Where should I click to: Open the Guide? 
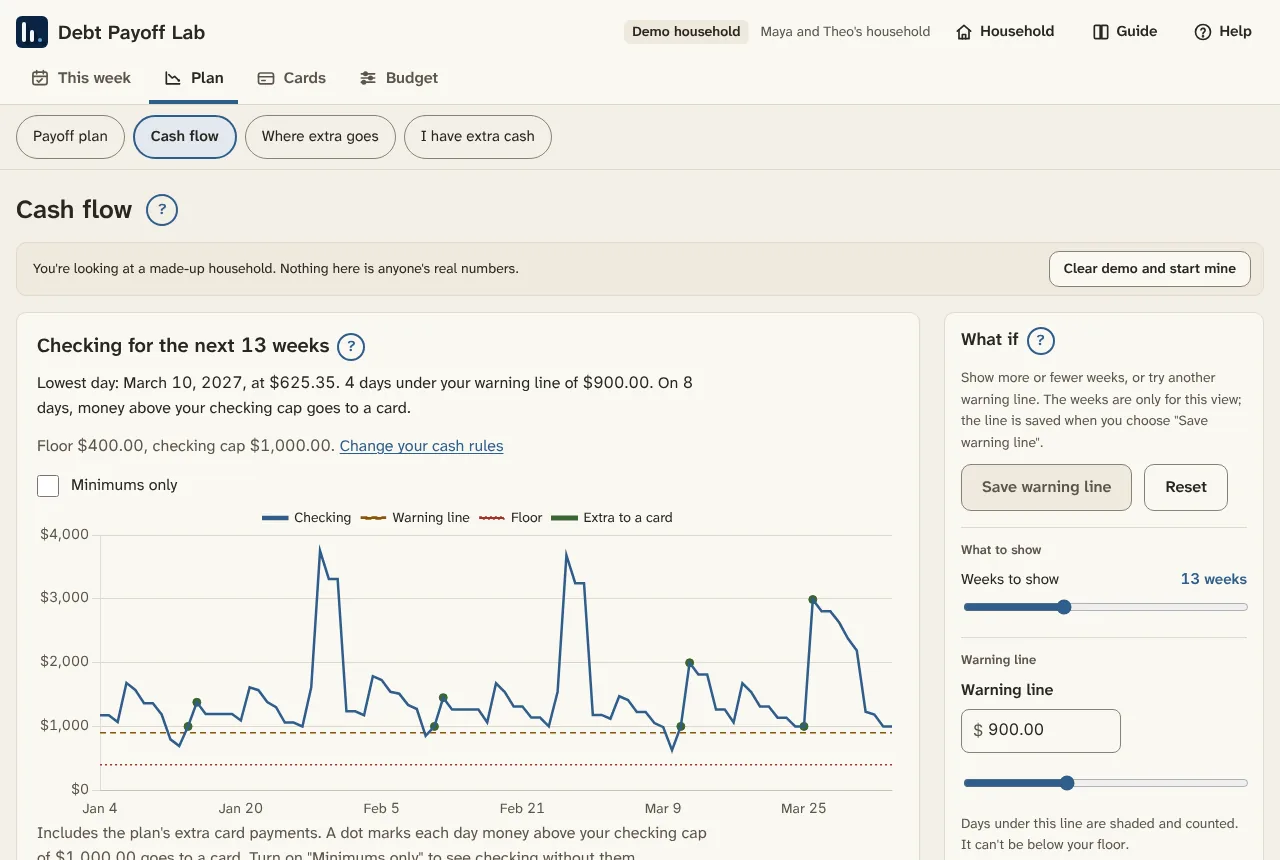(x=1125, y=32)
